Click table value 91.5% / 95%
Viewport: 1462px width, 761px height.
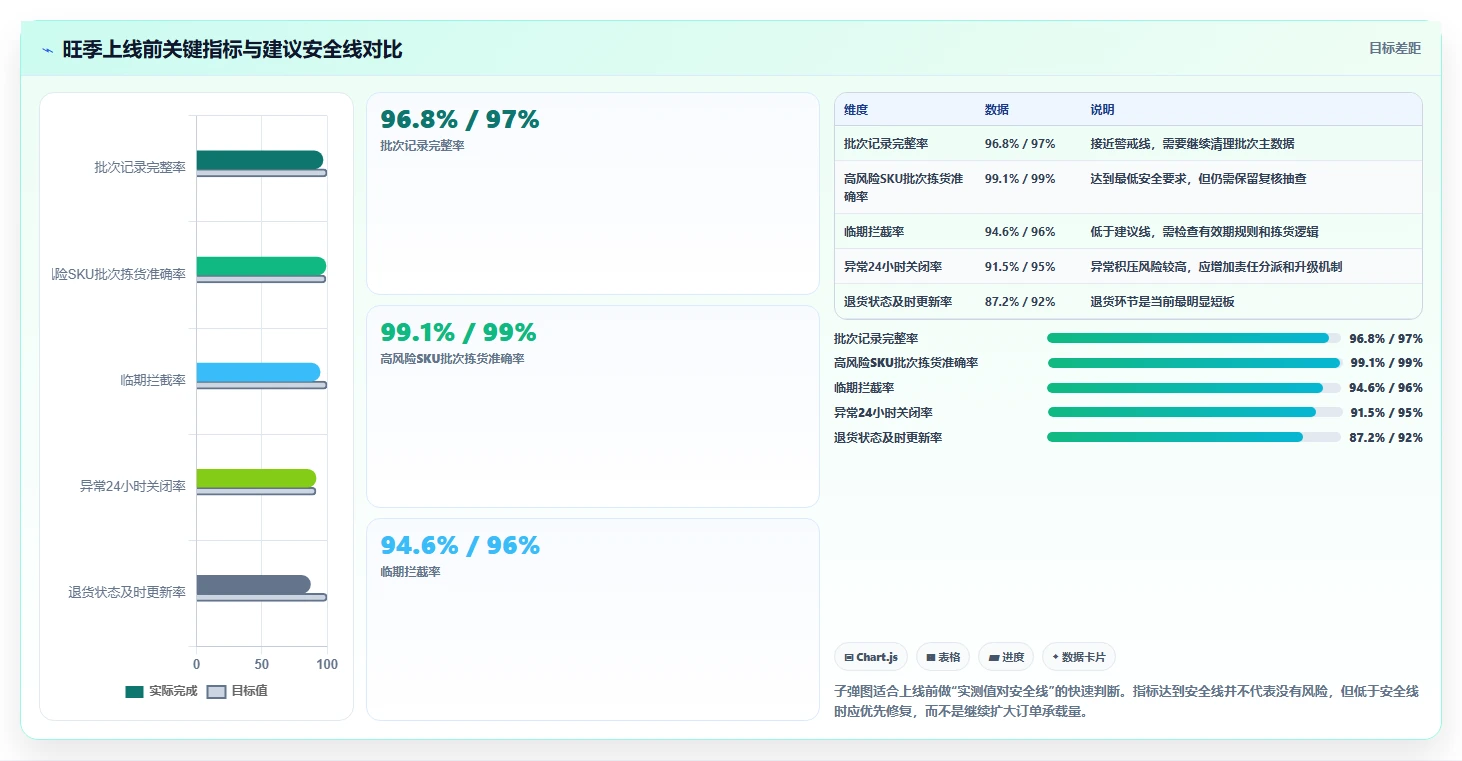[1020, 267]
